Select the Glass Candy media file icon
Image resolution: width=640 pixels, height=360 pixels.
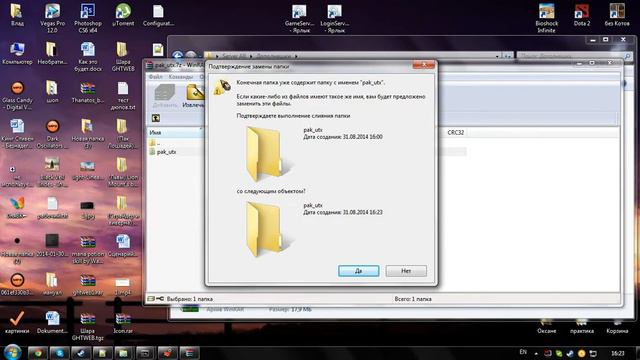pos(17,95)
